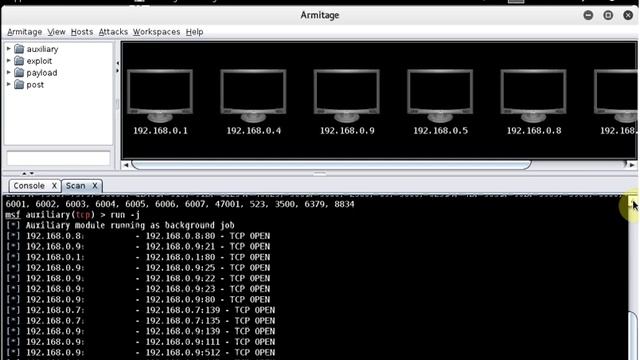Select the auxiliary tree label
This screenshot has width=640, height=360.
click(x=42, y=49)
